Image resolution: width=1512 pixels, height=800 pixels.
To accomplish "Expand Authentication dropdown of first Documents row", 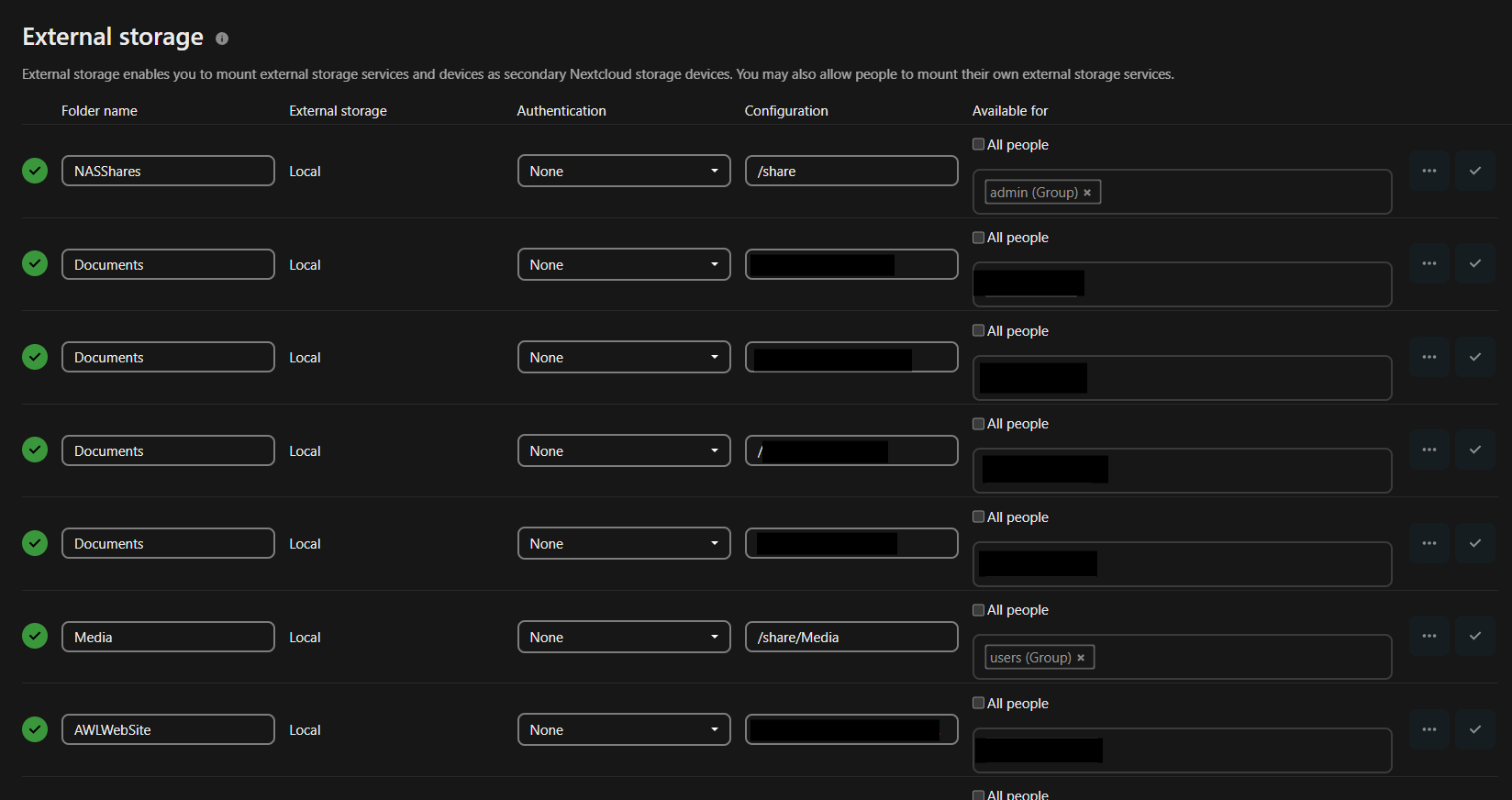I will point(624,264).
